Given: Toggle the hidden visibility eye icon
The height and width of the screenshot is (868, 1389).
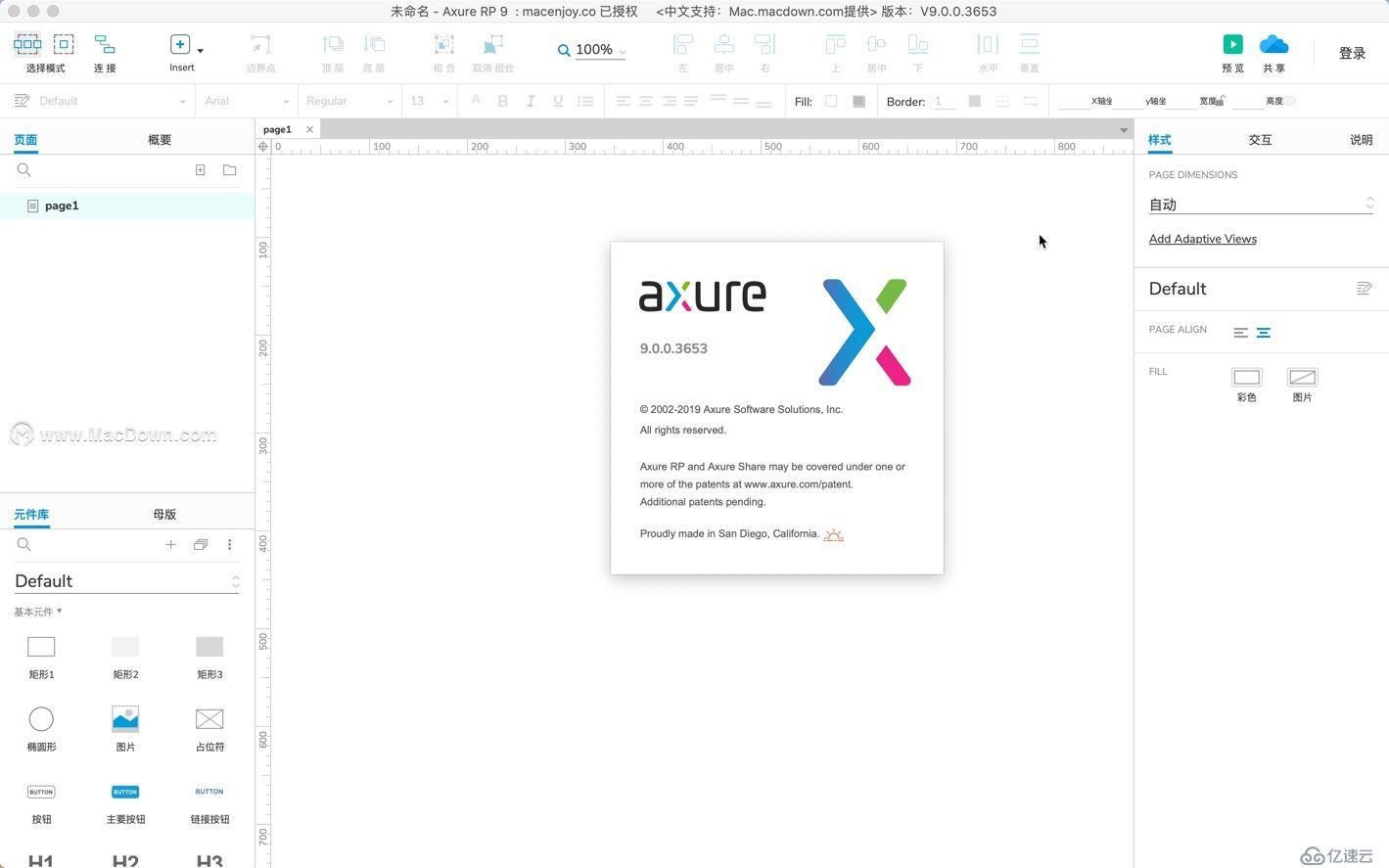Looking at the screenshot, I should [1291, 101].
